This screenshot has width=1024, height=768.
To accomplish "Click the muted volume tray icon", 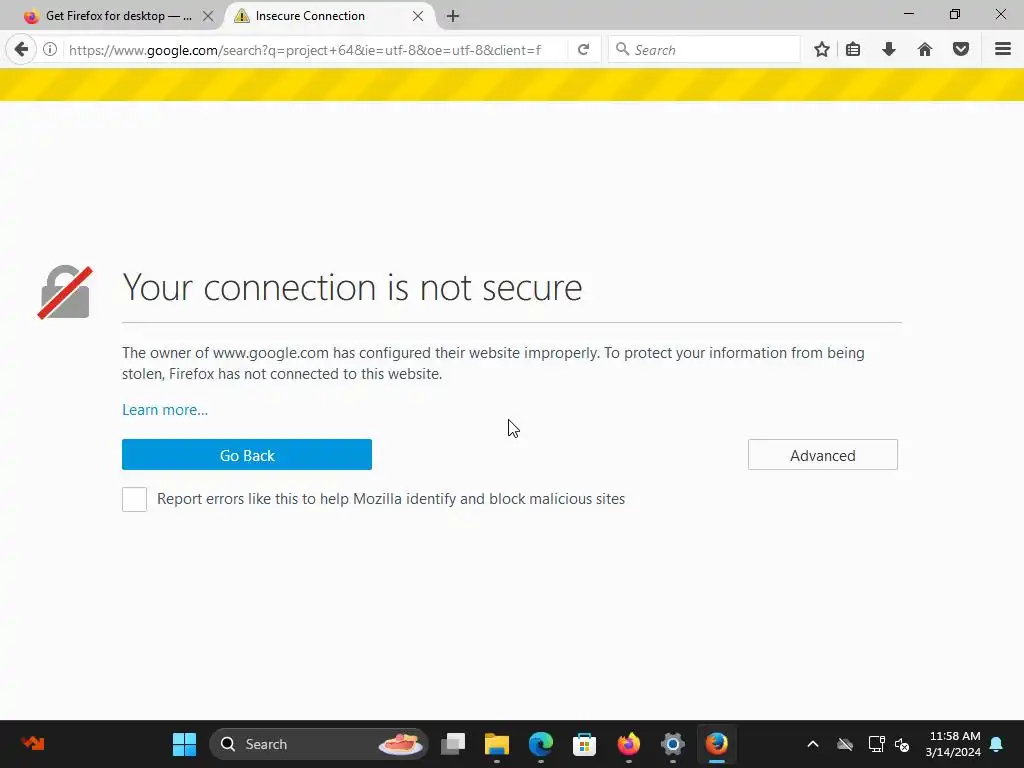I will (902, 744).
